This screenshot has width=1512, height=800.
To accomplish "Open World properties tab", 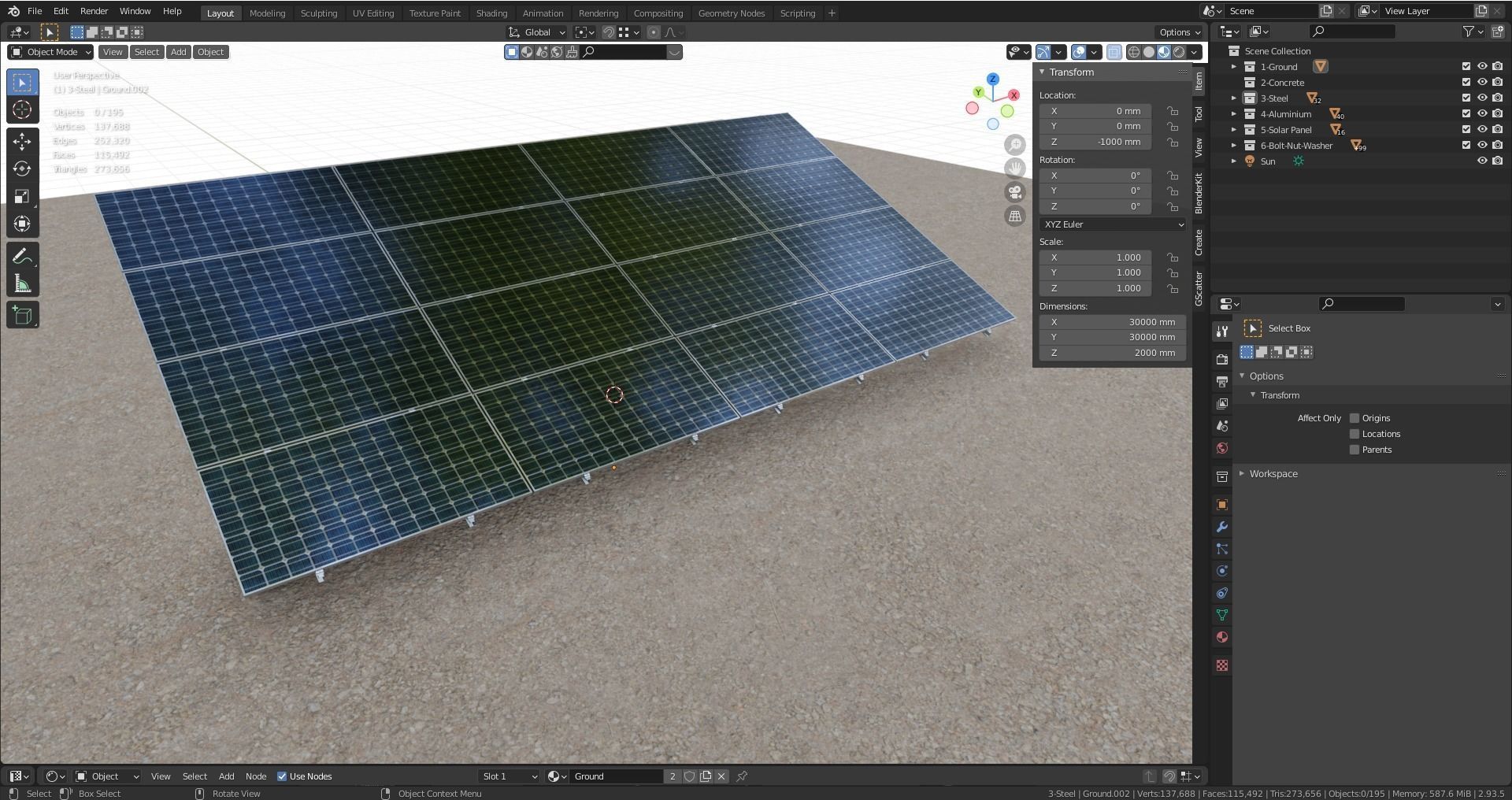I will (1222, 448).
